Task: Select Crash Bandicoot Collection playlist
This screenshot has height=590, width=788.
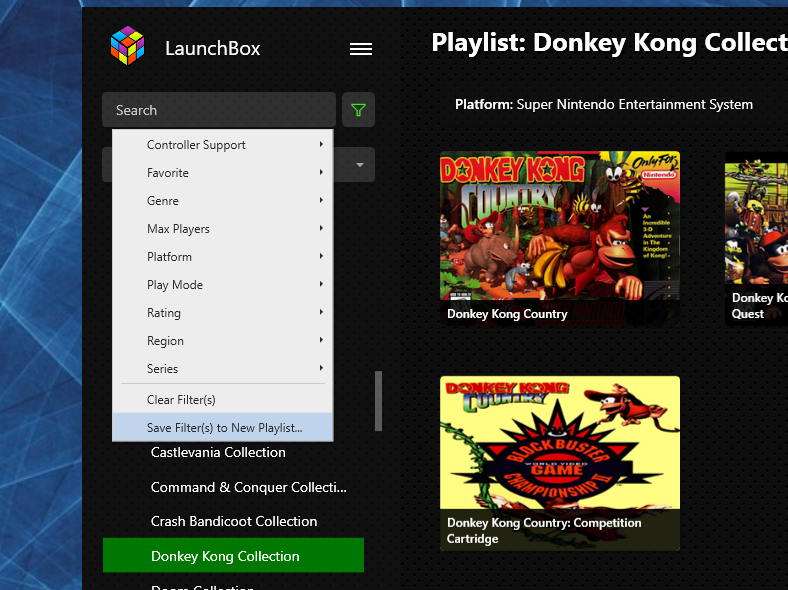Action: [234, 521]
